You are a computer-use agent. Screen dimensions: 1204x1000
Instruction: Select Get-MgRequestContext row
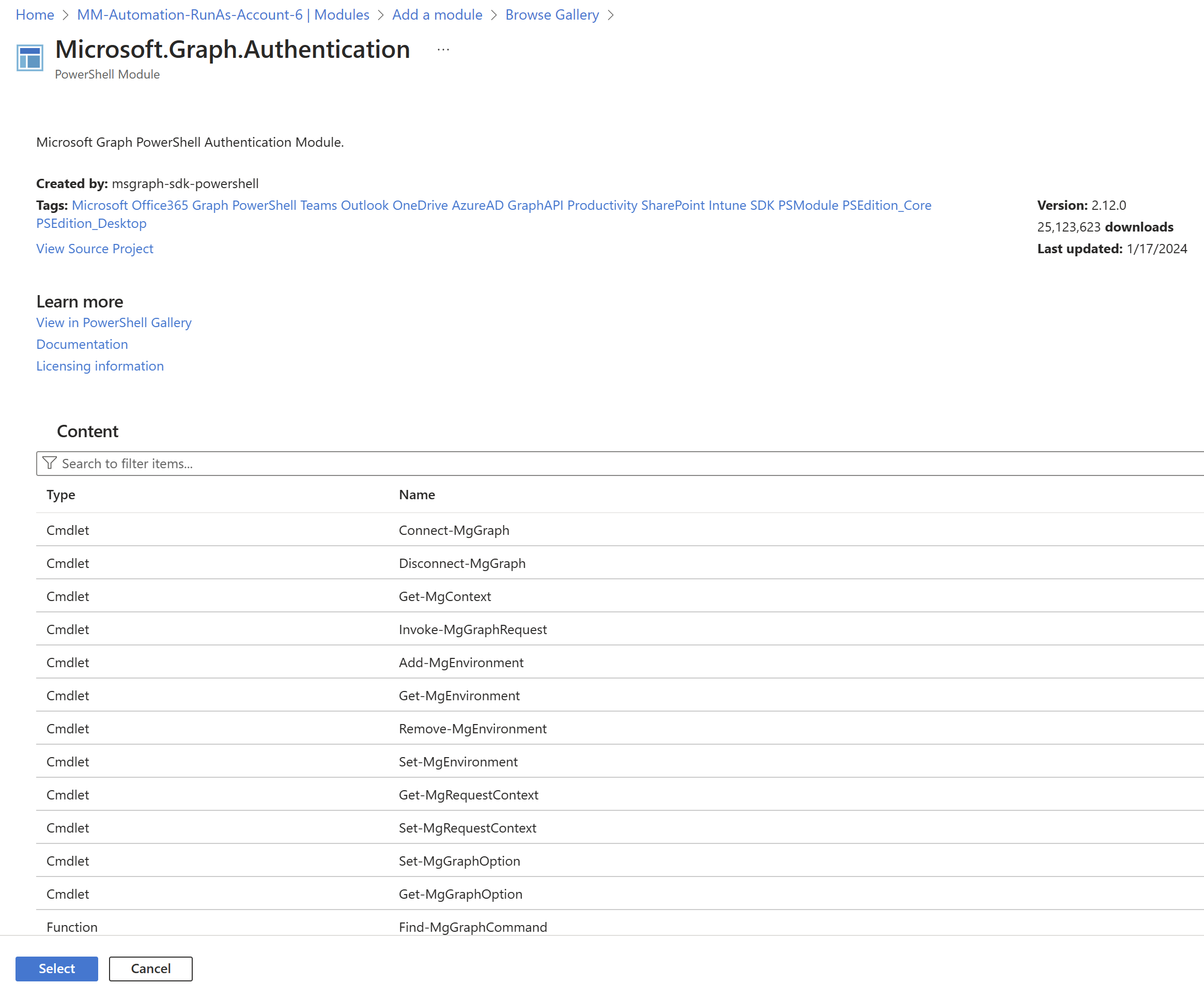tap(620, 795)
